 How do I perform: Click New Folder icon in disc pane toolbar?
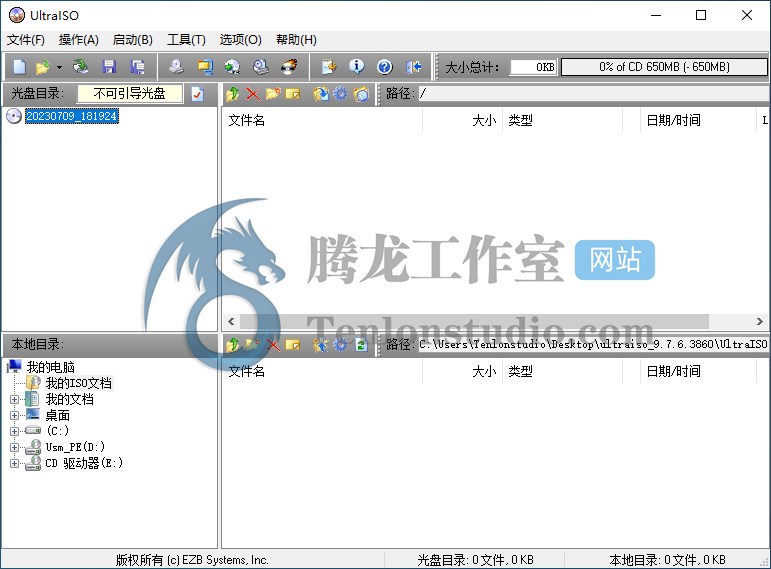(273, 93)
